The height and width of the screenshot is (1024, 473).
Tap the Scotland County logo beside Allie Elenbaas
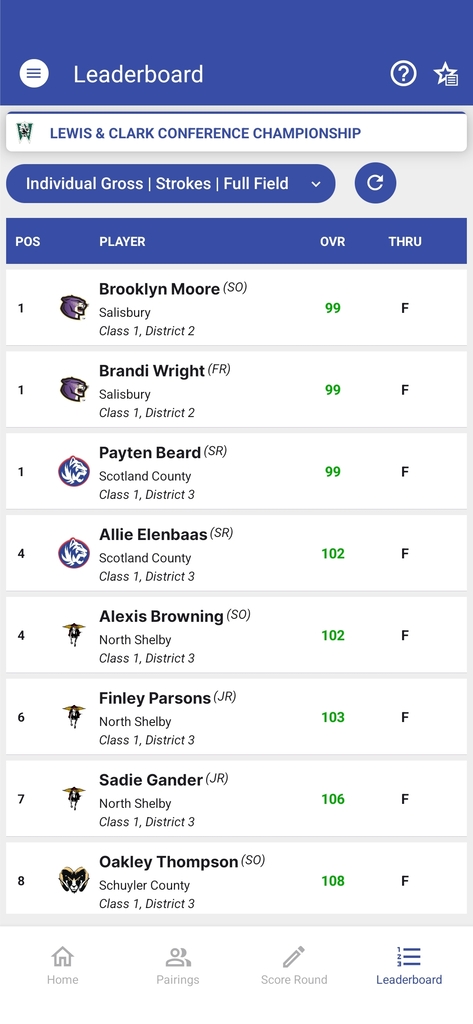[x=74, y=553]
